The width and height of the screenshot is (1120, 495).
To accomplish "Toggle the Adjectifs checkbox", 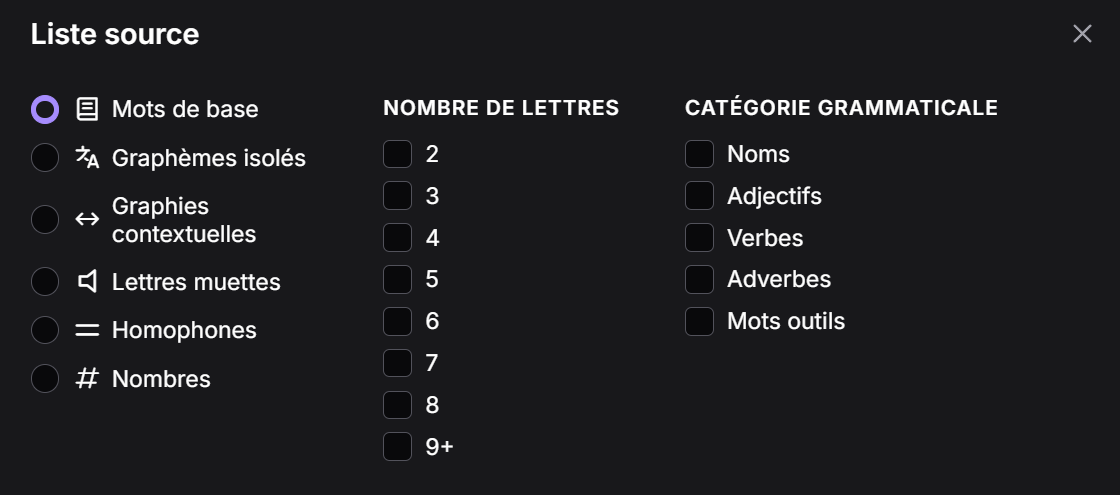I will point(699,196).
